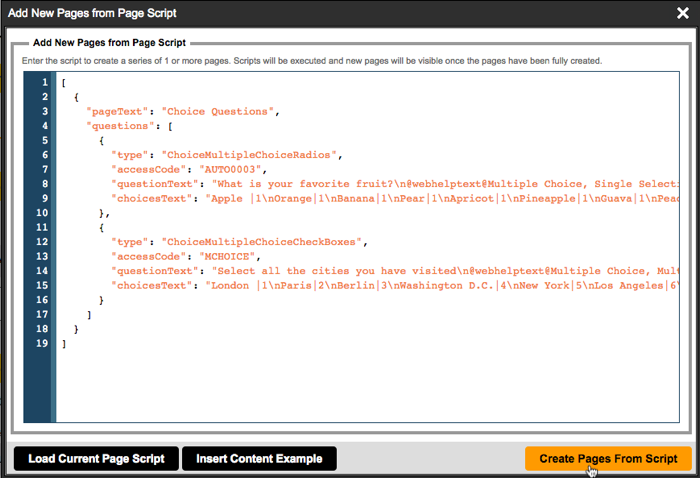Click line number 11 in the gutter

[x=44, y=227]
